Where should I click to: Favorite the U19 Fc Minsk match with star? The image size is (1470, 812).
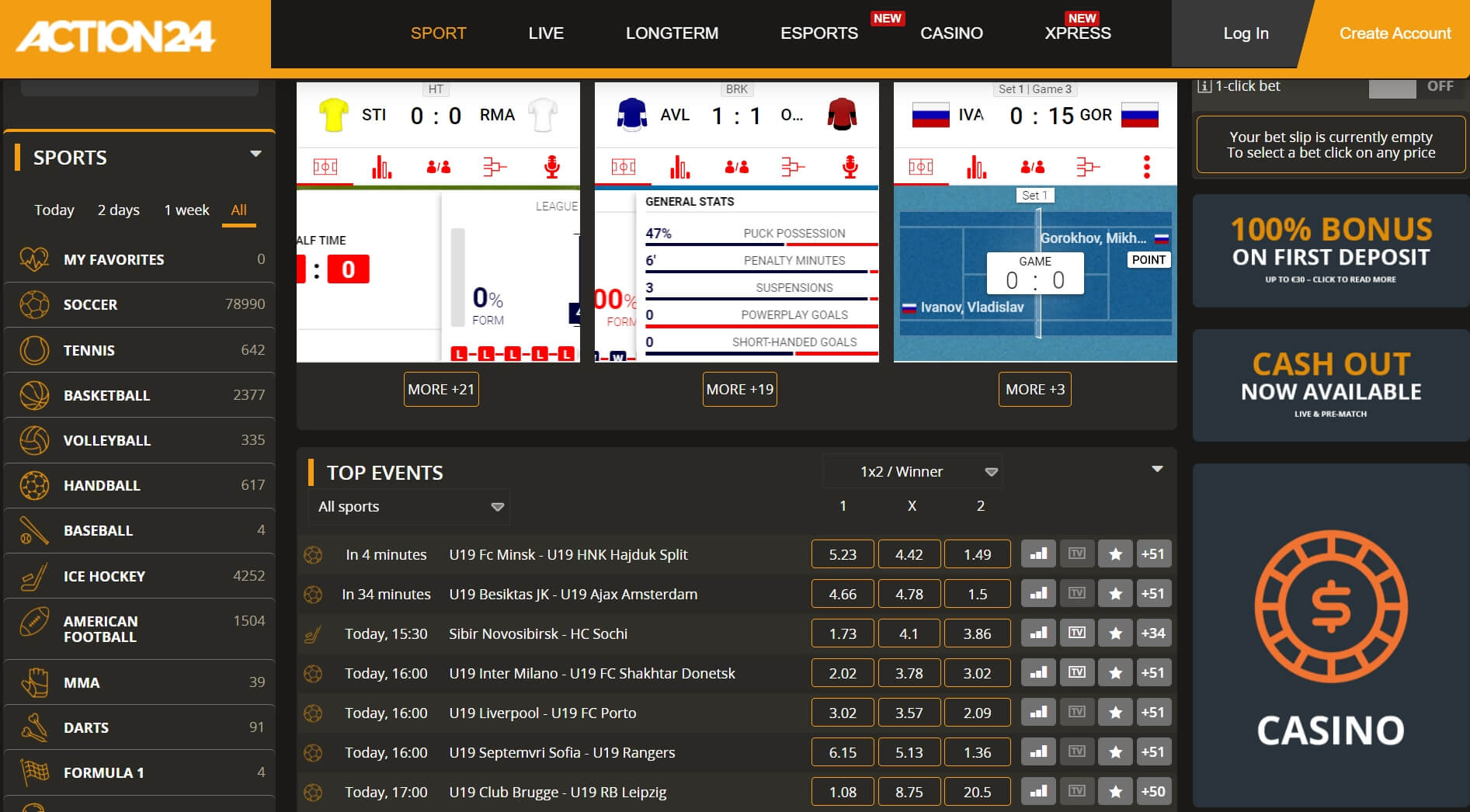coord(1115,554)
